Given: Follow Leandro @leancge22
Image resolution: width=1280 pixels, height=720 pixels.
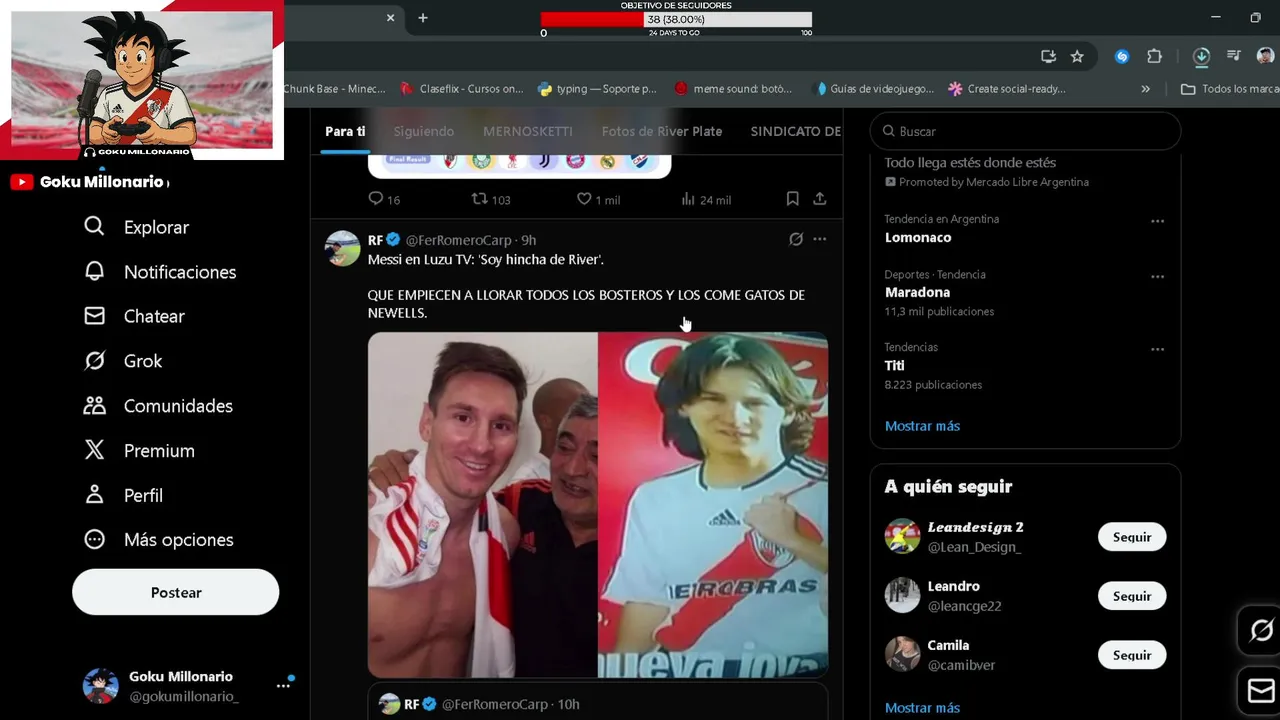Looking at the screenshot, I should 1132,596.
